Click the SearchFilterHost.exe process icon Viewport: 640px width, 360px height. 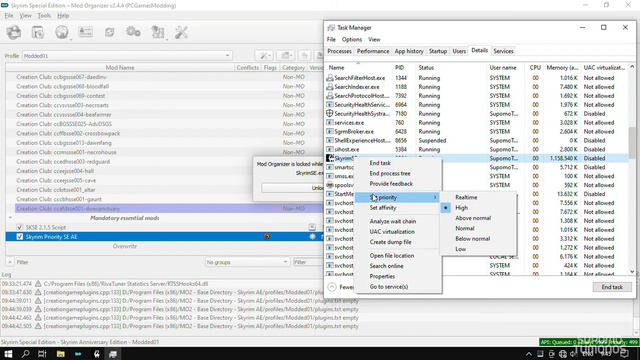[x=329, y=78]
